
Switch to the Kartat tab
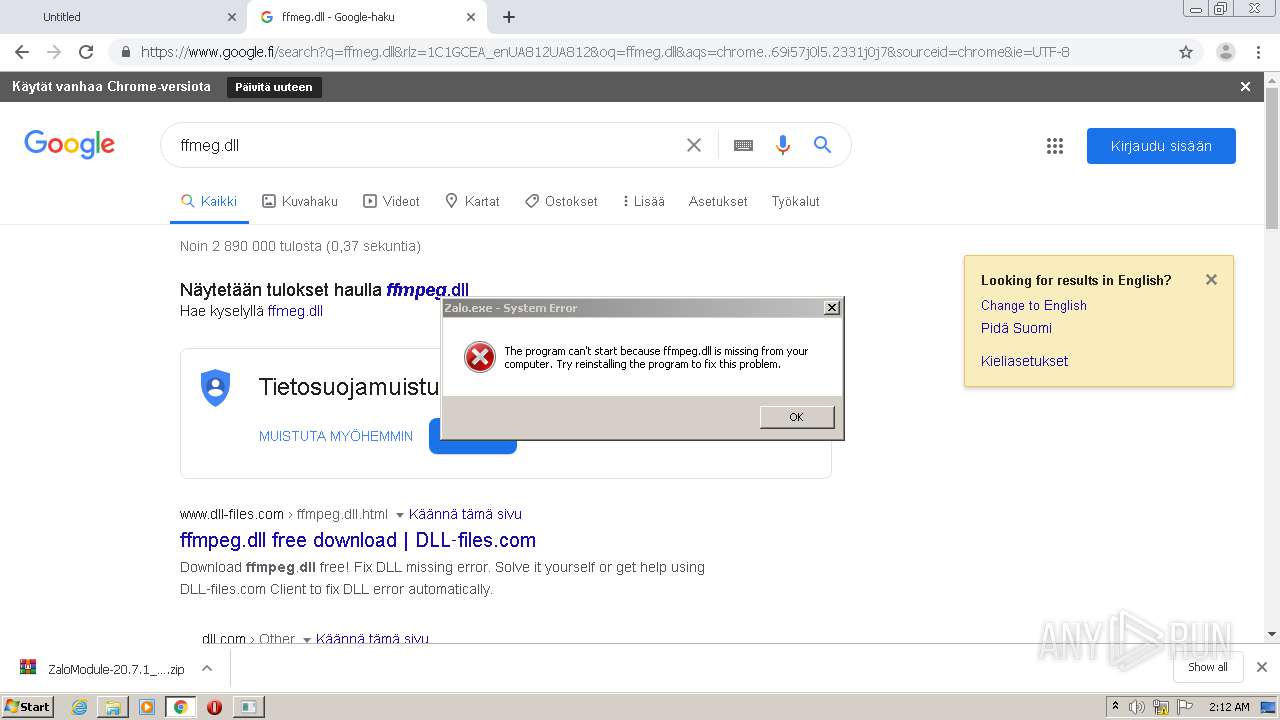pyautogui.click(x=472, y=201)
